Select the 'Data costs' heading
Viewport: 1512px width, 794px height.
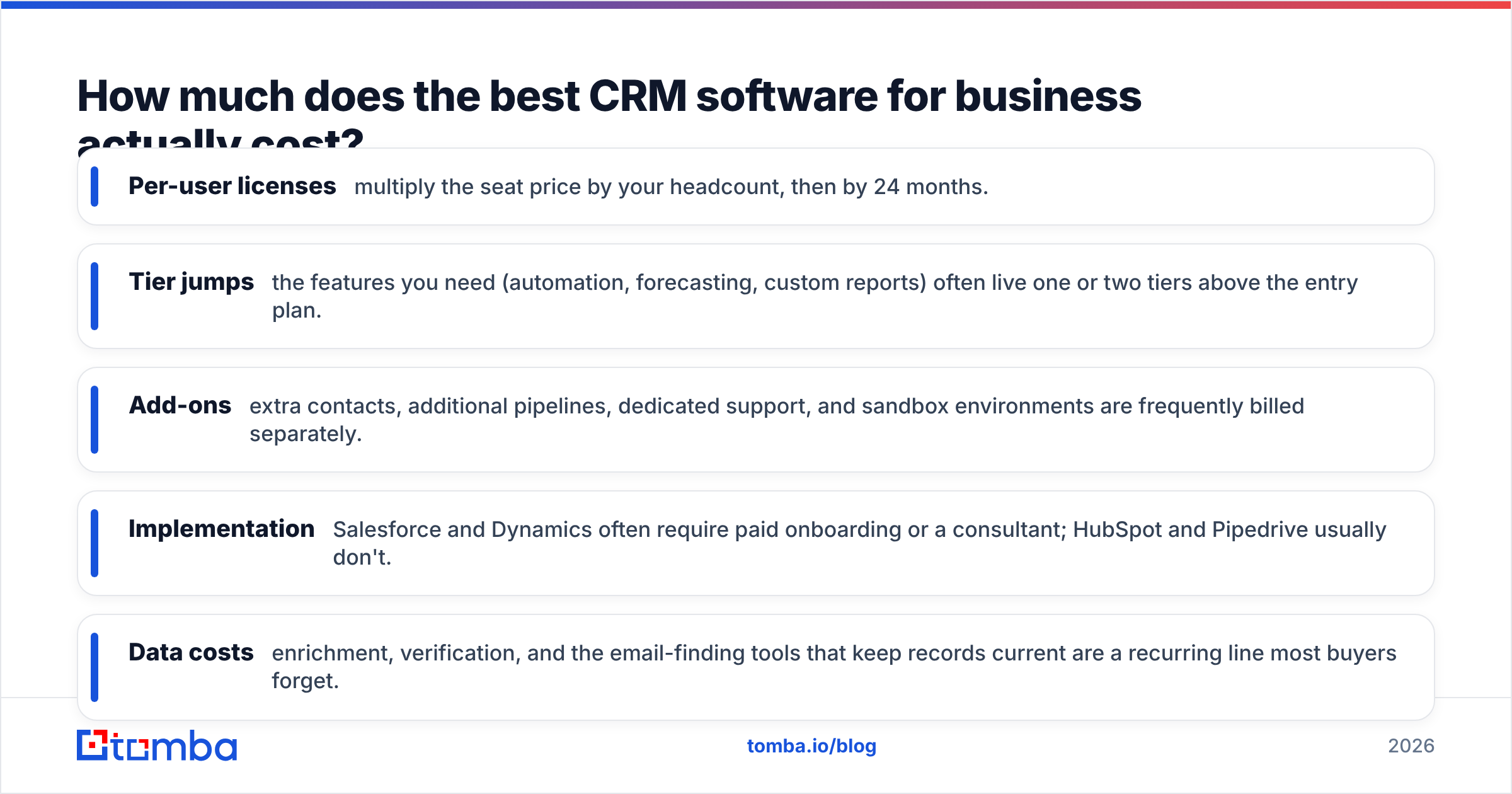point(191,652)
